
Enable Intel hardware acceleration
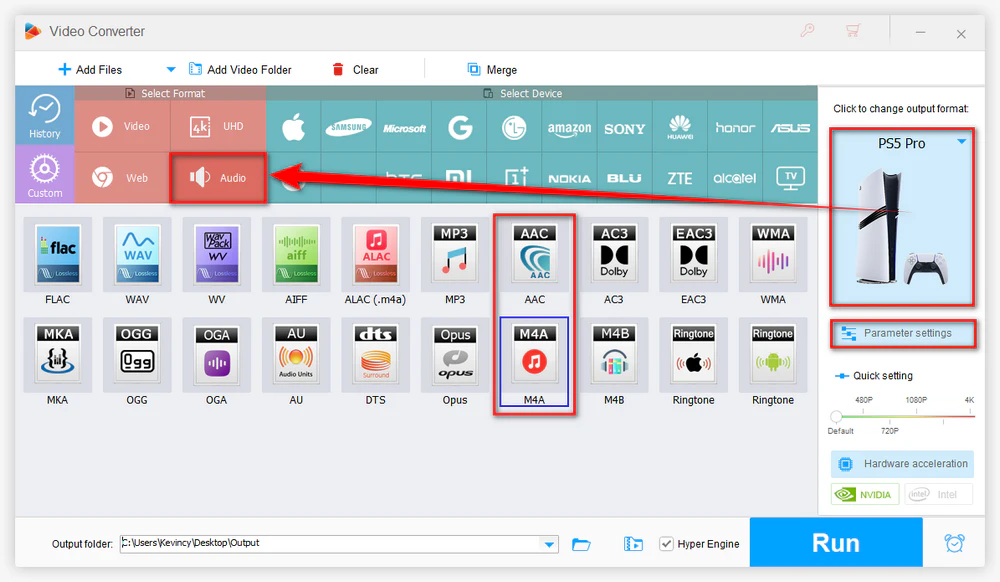938,494
